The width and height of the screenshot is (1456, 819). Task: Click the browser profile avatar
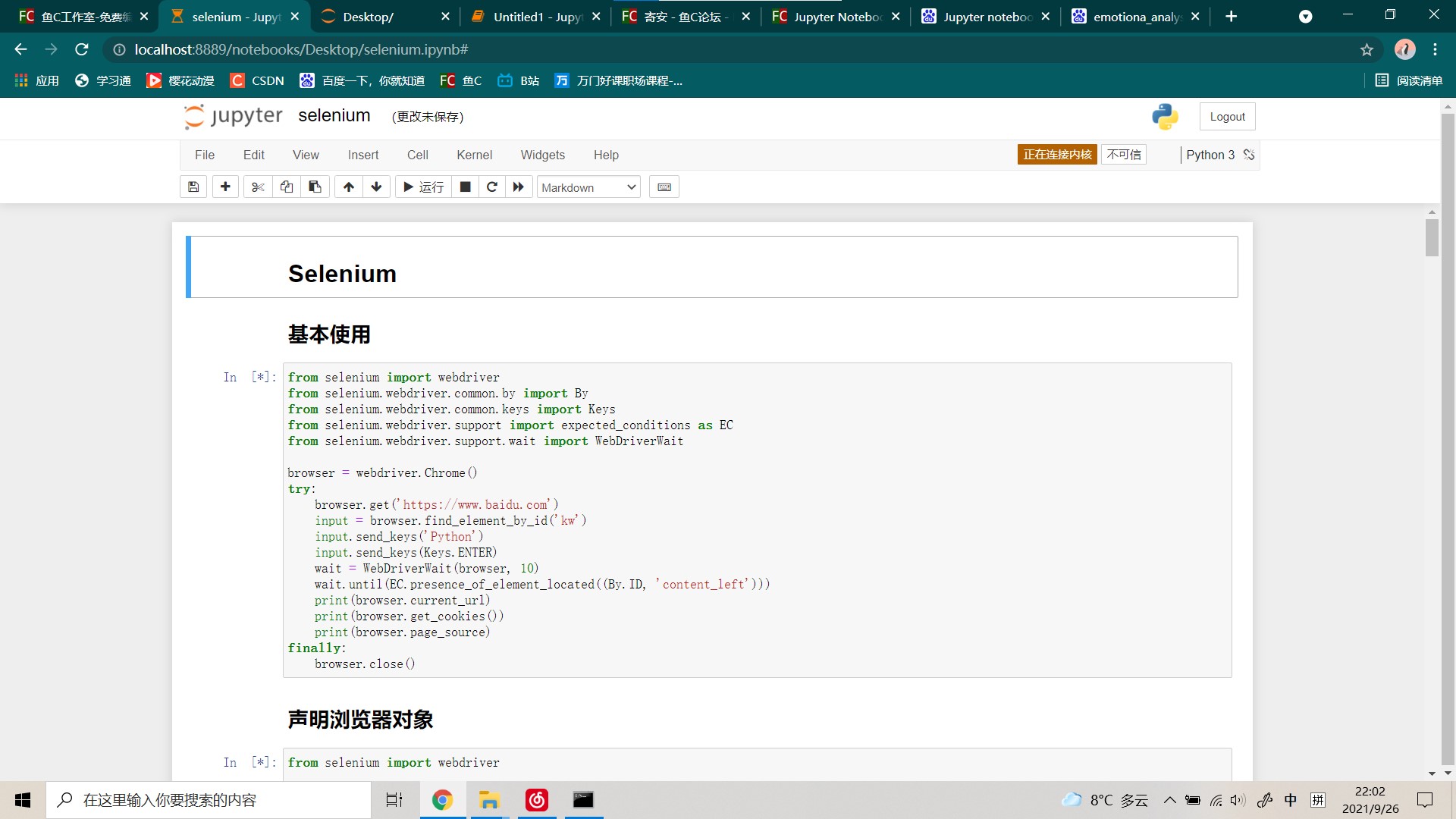pyautogui.click(x=1404, y=49)
